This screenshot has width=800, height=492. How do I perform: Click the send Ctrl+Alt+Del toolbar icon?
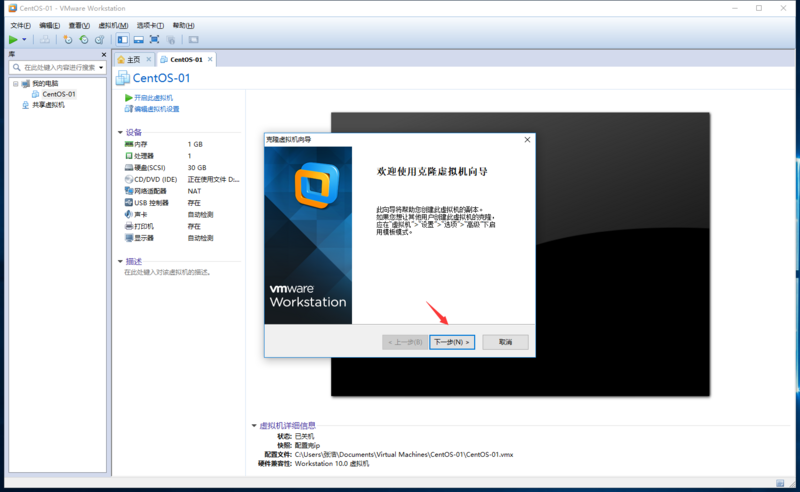coord(45,39)
